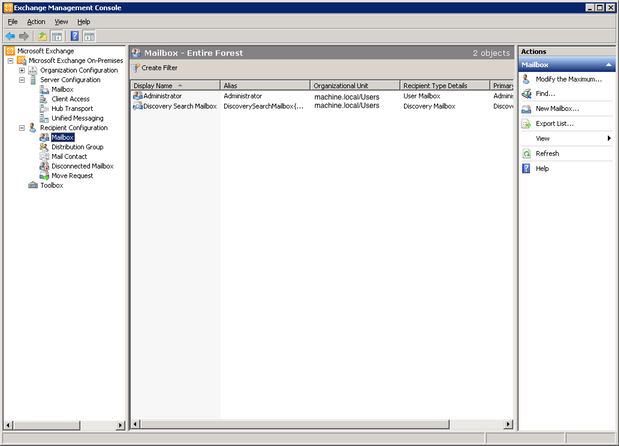Viewport: 619px width, 446px height.
Task: Click the results list horizontal scrollbar thumb
Action: pyautogui.click(x=295, y=424)
